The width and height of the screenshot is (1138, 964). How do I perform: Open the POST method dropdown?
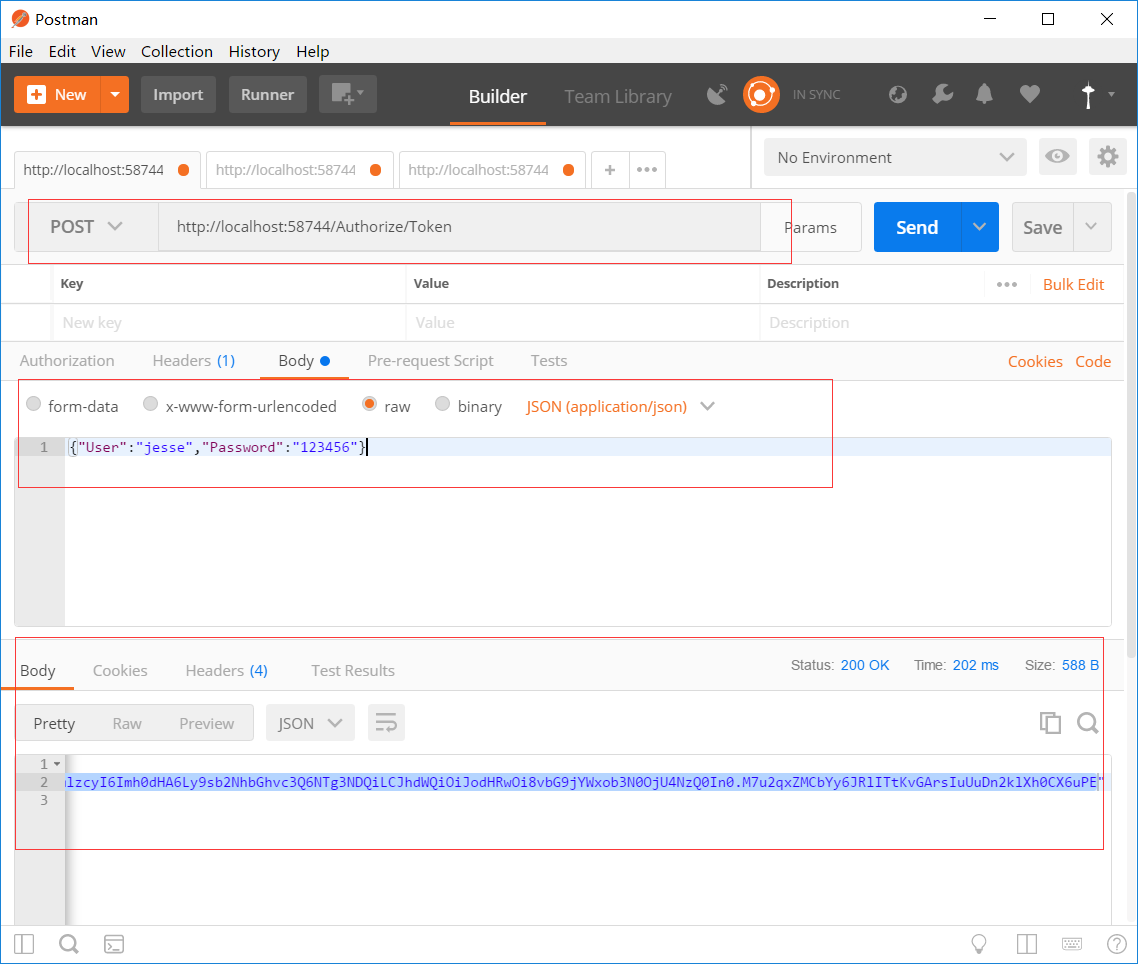tap(86, 226)
